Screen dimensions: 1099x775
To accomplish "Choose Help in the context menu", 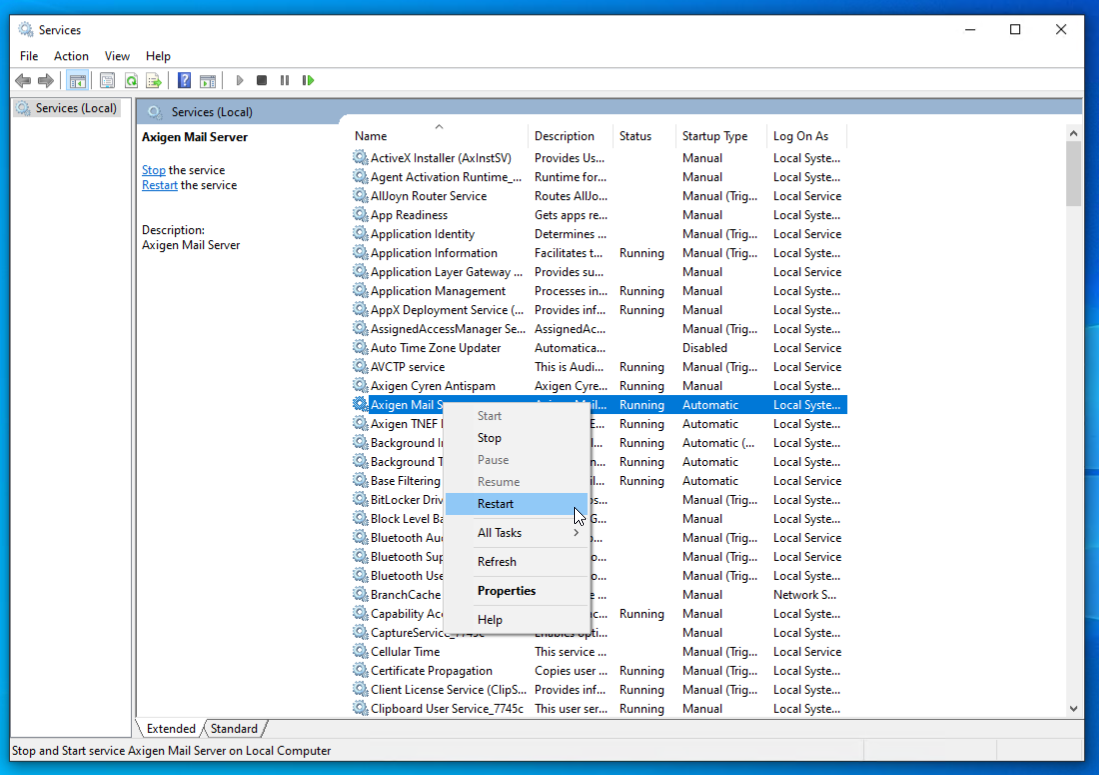I will pos(516,619).
